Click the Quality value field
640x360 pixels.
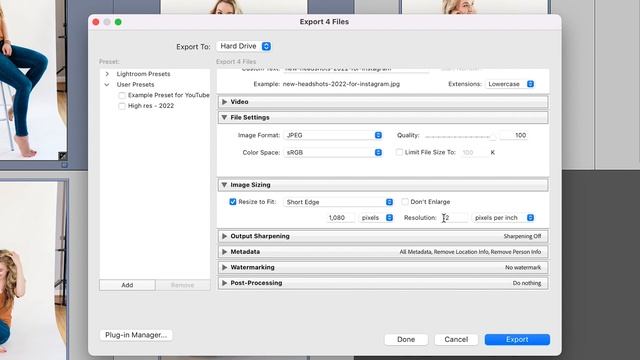click(513, 135)
